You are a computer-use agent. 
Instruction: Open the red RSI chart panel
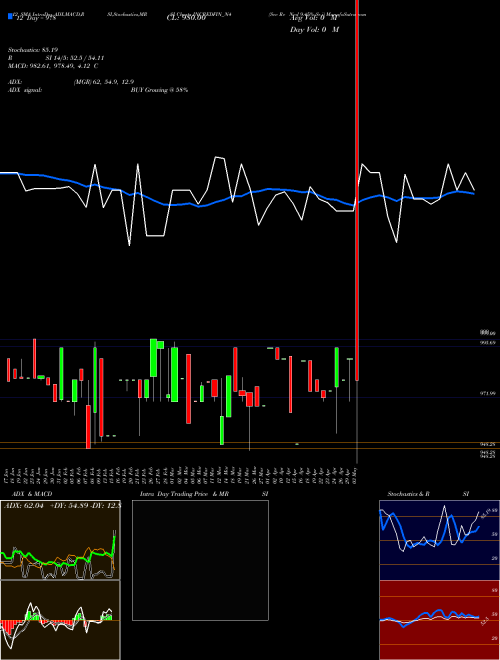[439, 620]
